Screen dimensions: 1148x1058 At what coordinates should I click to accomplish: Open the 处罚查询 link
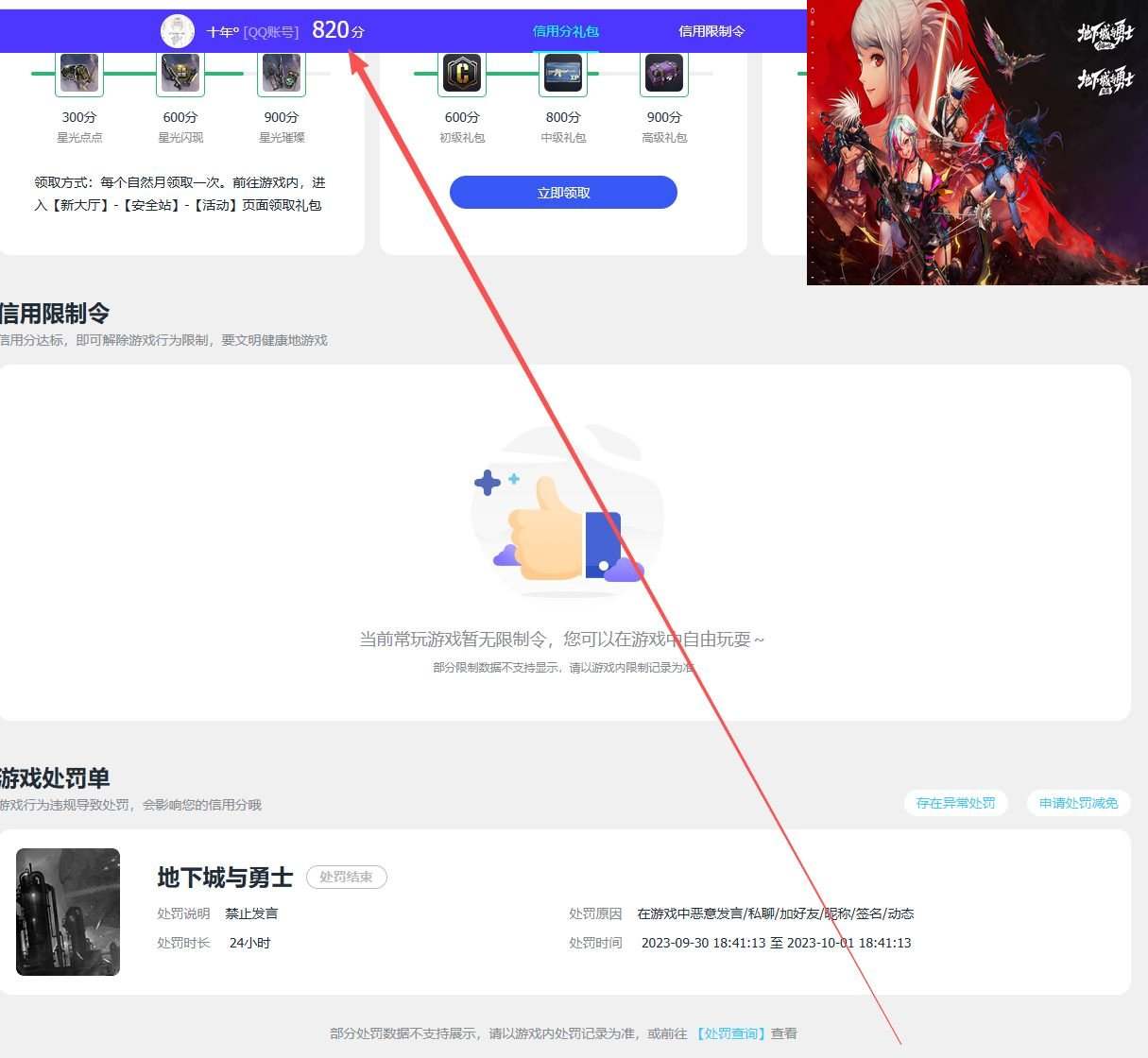coord(730,1033)
